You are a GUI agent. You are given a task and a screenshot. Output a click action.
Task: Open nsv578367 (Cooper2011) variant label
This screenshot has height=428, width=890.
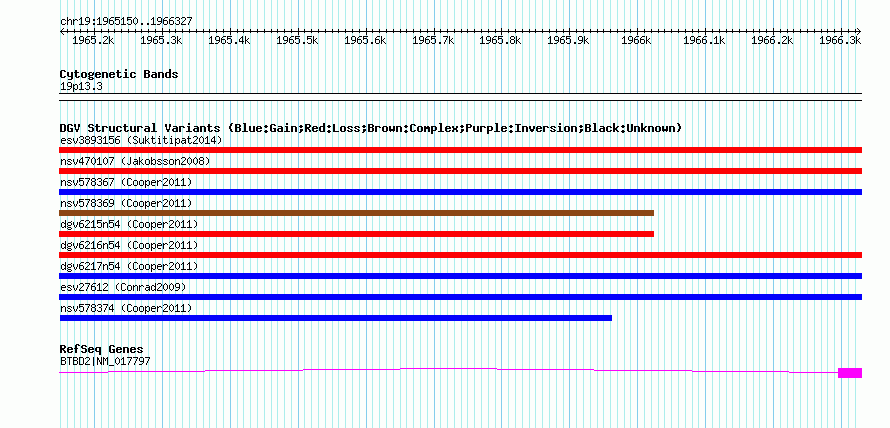point(126,182)
